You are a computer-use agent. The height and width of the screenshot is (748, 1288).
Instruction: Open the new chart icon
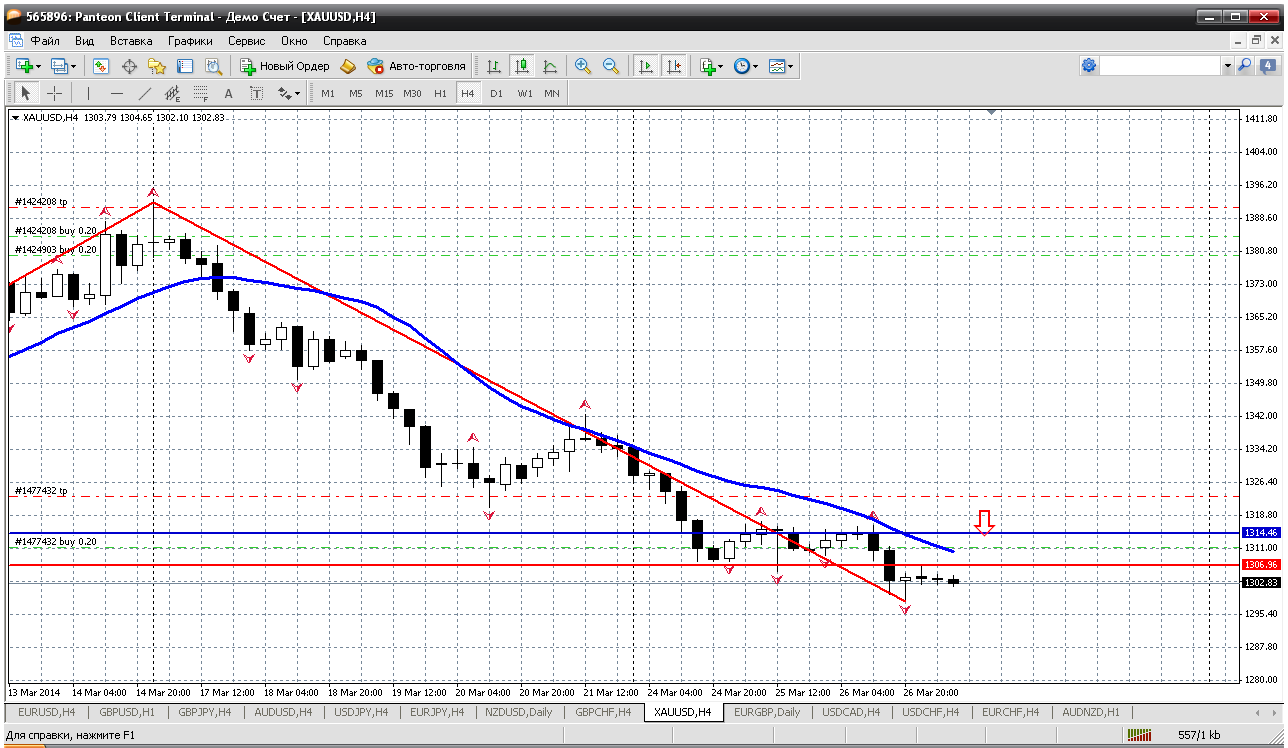click(25, 66)
